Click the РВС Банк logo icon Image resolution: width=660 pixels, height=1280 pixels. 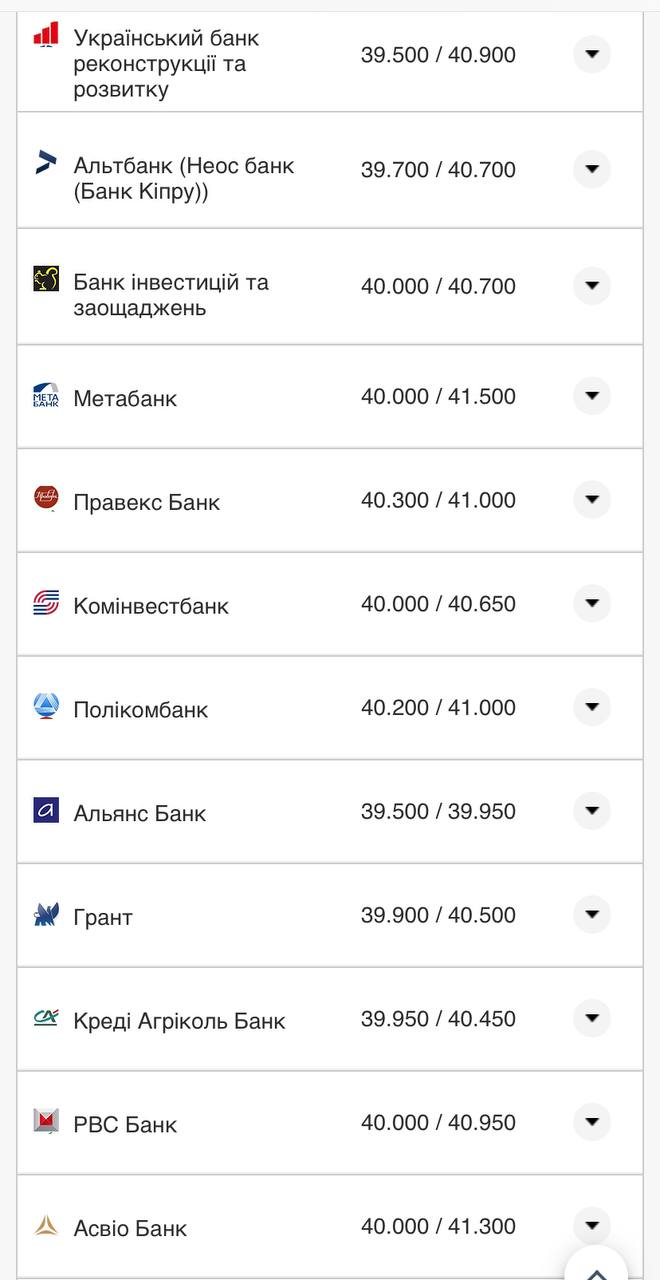pos(46,1122)
